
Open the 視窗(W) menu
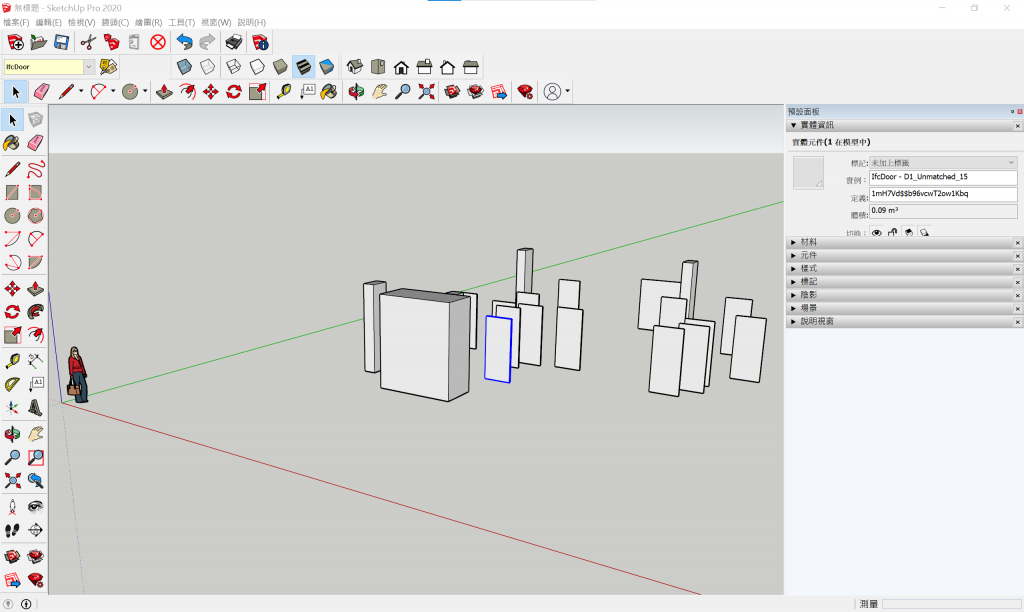tap(216, 22)
